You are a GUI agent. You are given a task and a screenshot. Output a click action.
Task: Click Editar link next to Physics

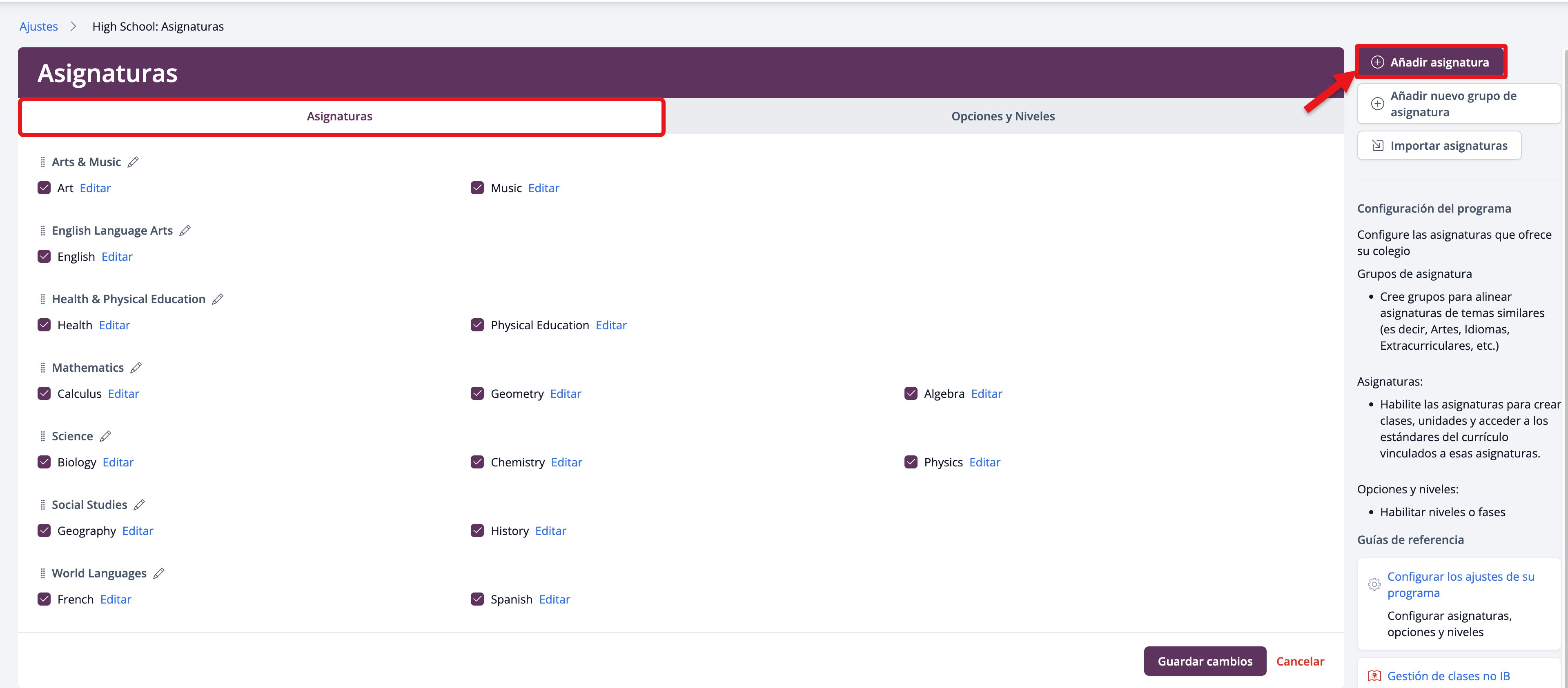click(984, 462)
